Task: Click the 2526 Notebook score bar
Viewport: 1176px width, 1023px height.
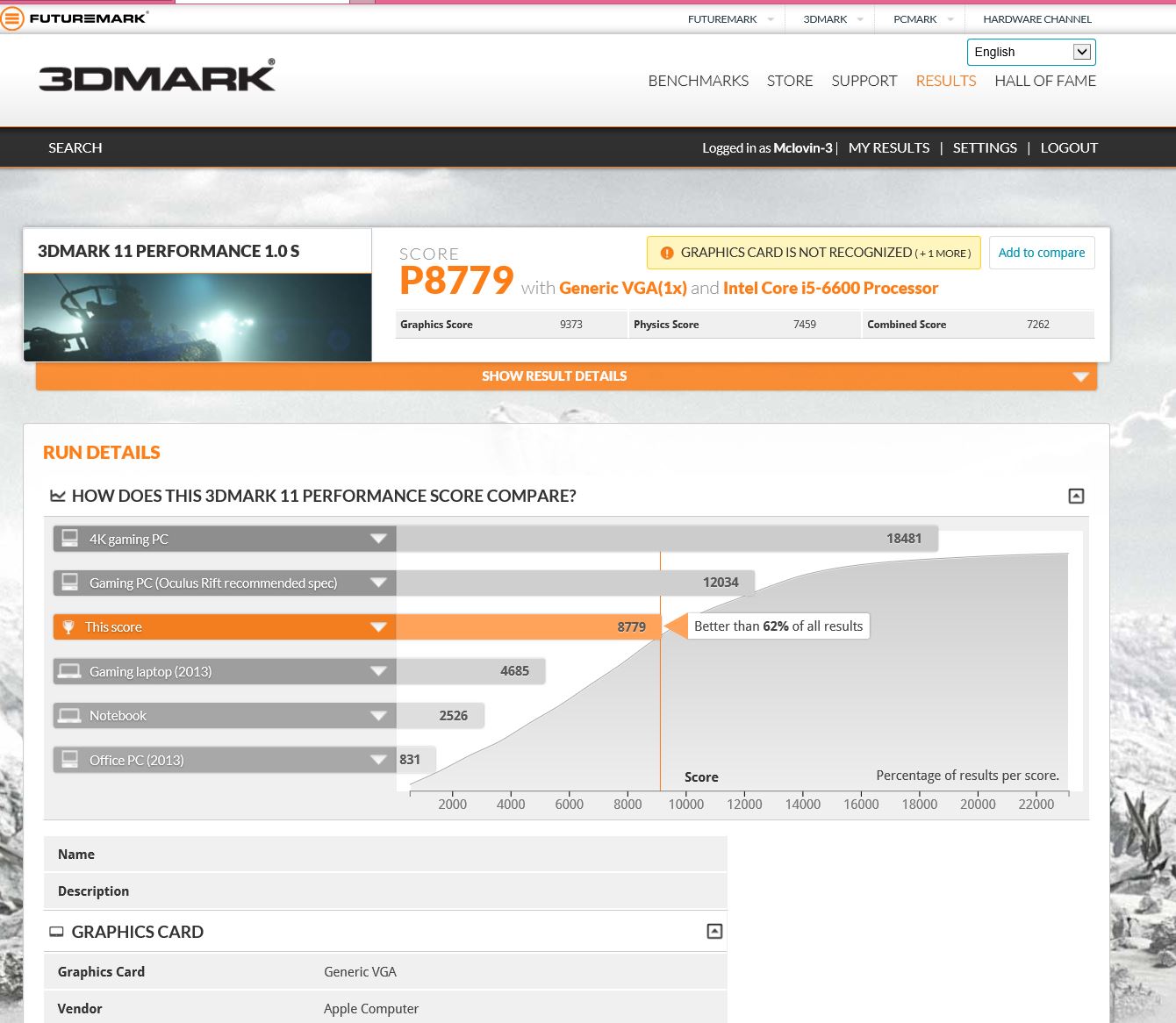Action: click(x=441, y=715)
